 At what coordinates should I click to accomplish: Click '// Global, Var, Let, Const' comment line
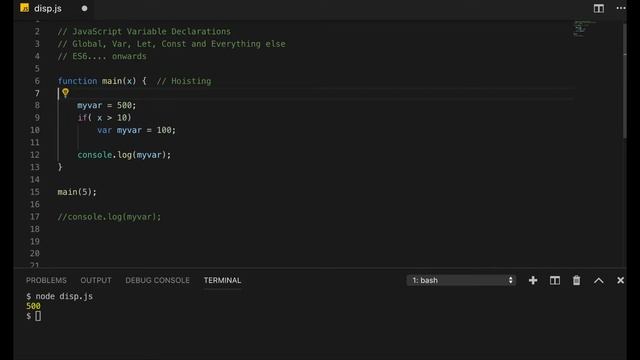pyautogui.click(x=171, y=44)
